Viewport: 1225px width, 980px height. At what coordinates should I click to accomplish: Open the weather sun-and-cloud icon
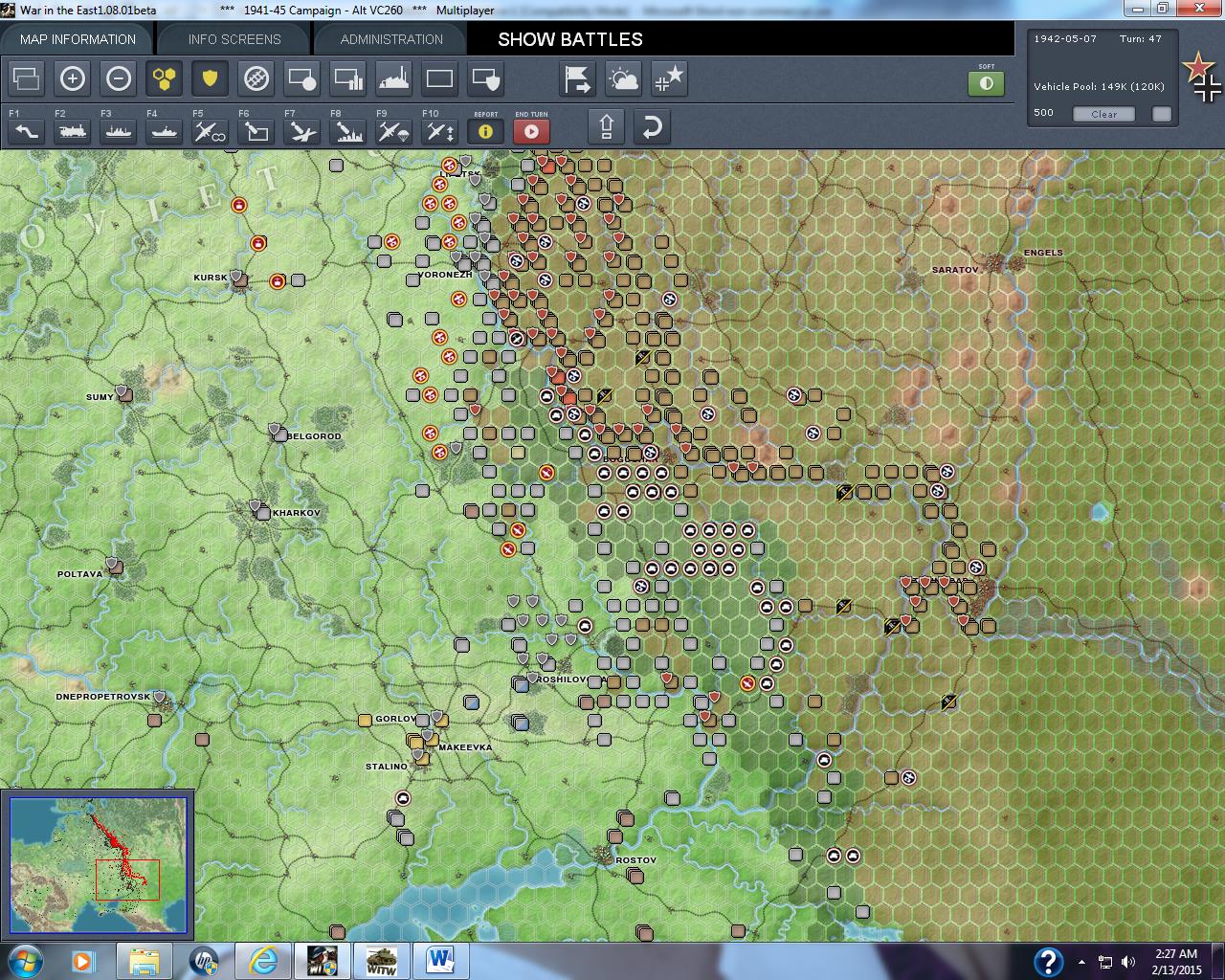(x=624, y=78)
